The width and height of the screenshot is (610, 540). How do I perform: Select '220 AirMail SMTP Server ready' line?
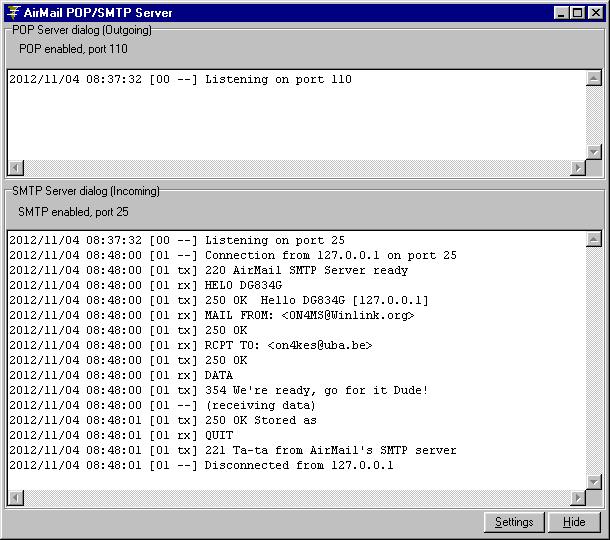point(209,270)
